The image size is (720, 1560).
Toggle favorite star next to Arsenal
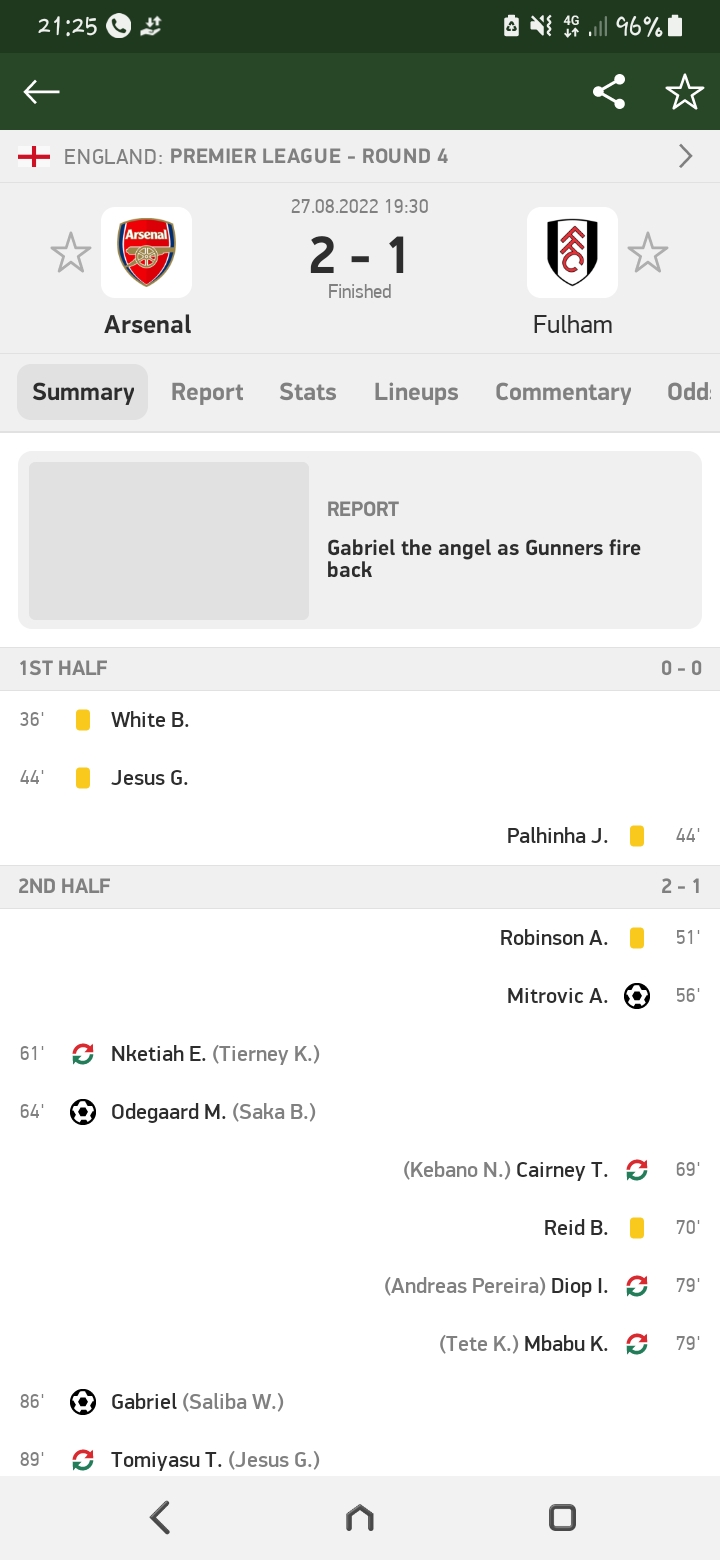[x=71, y=252]
